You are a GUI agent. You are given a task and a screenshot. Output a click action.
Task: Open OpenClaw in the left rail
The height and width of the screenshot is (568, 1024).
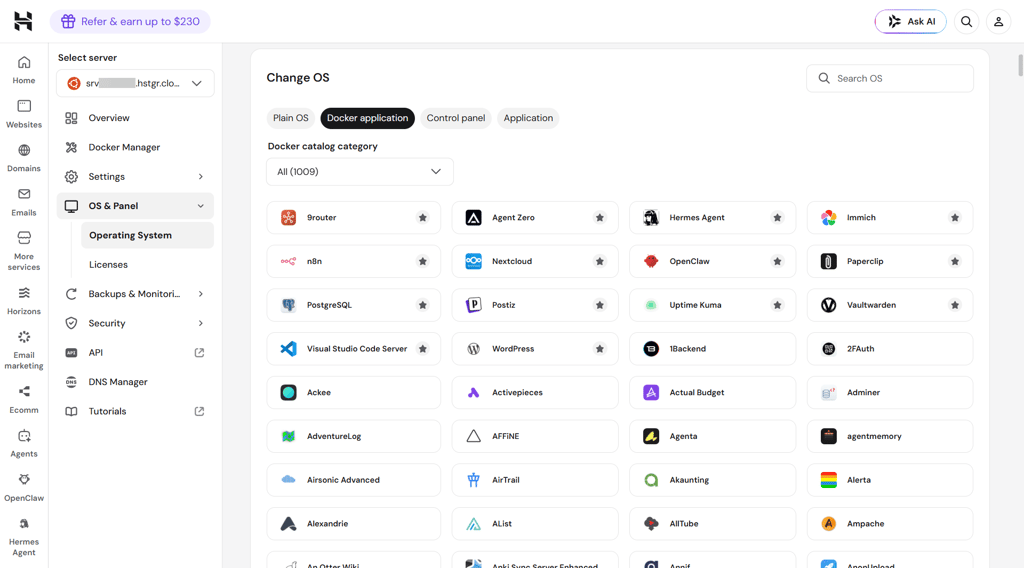[x=24, y=487]
